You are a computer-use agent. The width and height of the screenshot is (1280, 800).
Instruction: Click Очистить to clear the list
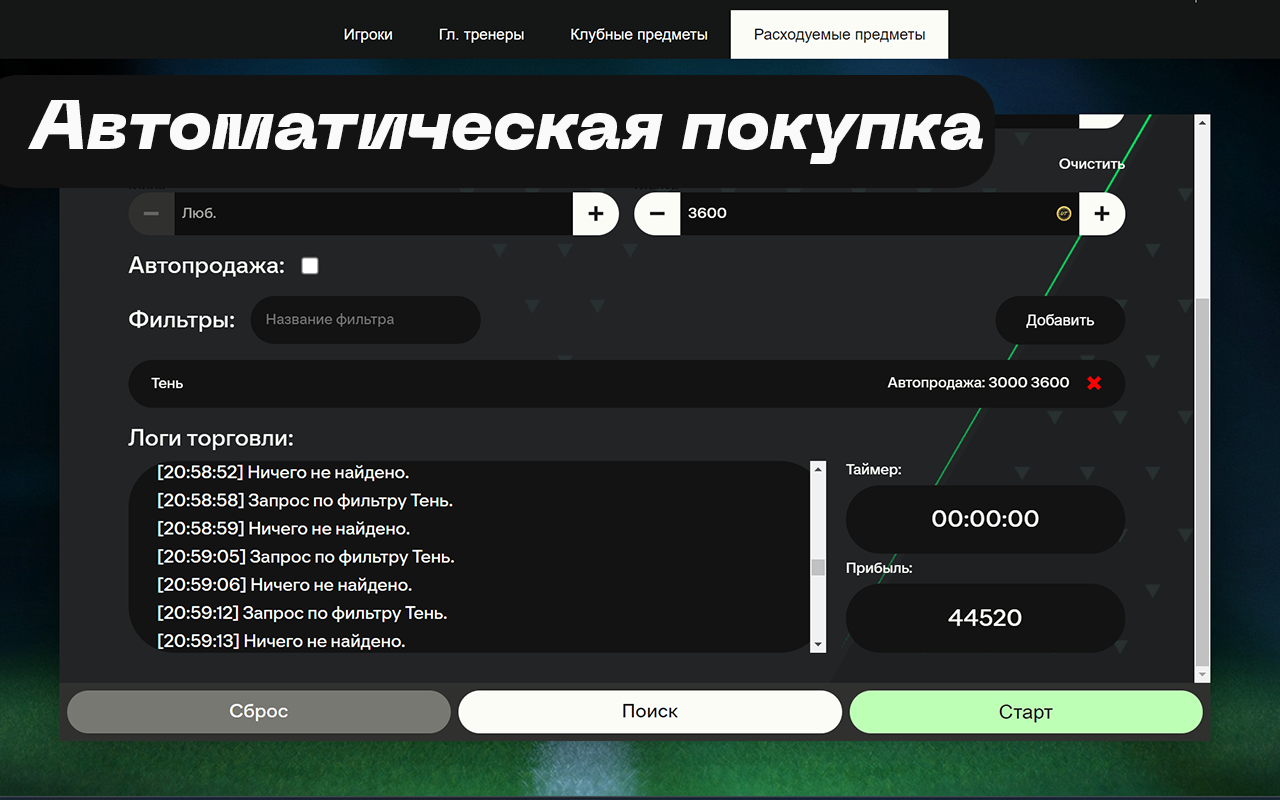1091,164
